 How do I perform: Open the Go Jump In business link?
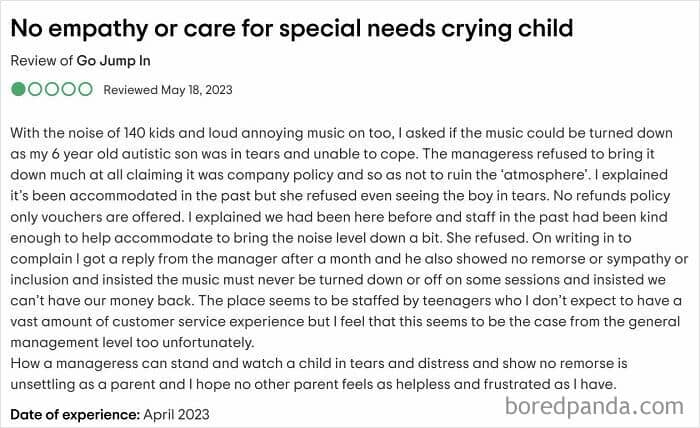tap(118, 60)
